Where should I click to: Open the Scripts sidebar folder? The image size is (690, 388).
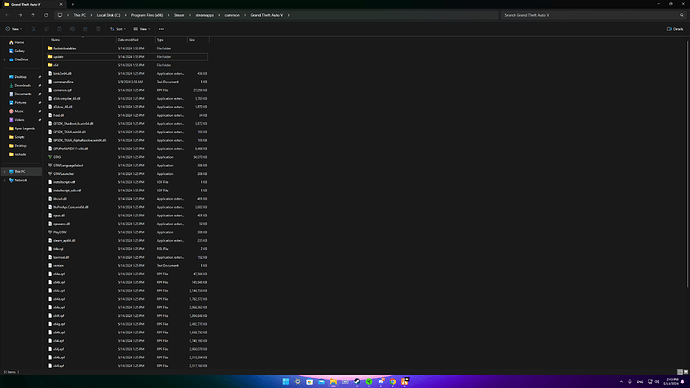pyautogui.click(x=17, y=137)
